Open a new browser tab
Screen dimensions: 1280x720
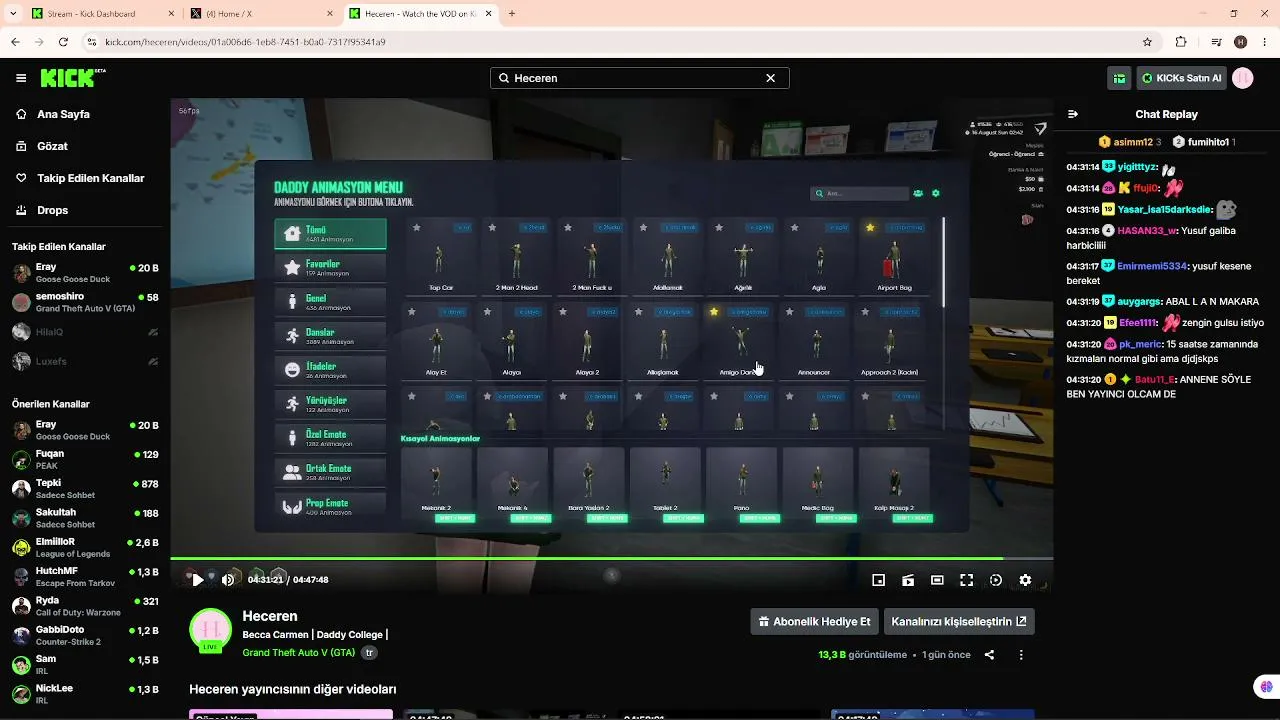[x=512, y=14]
